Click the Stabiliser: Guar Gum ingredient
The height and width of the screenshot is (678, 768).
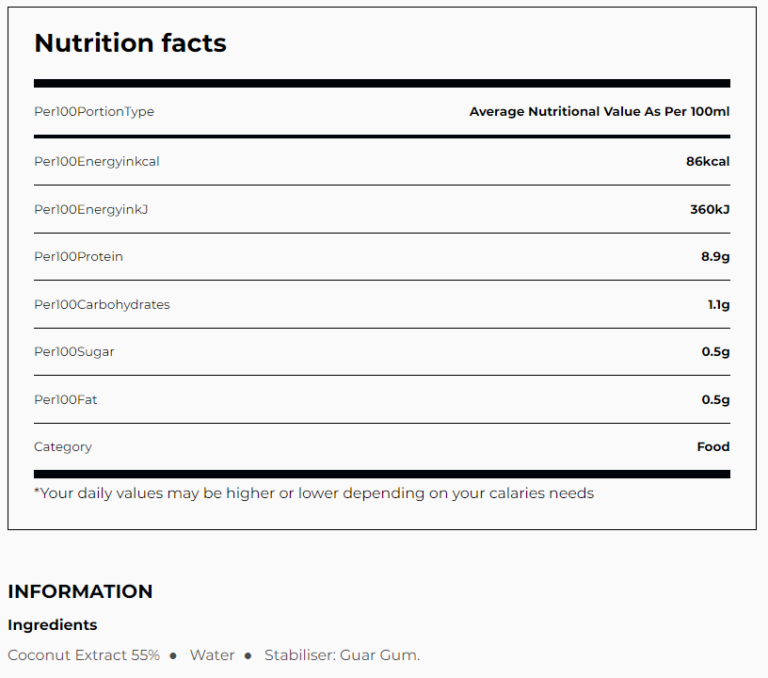pyautogui.click(x=342, y=655)
